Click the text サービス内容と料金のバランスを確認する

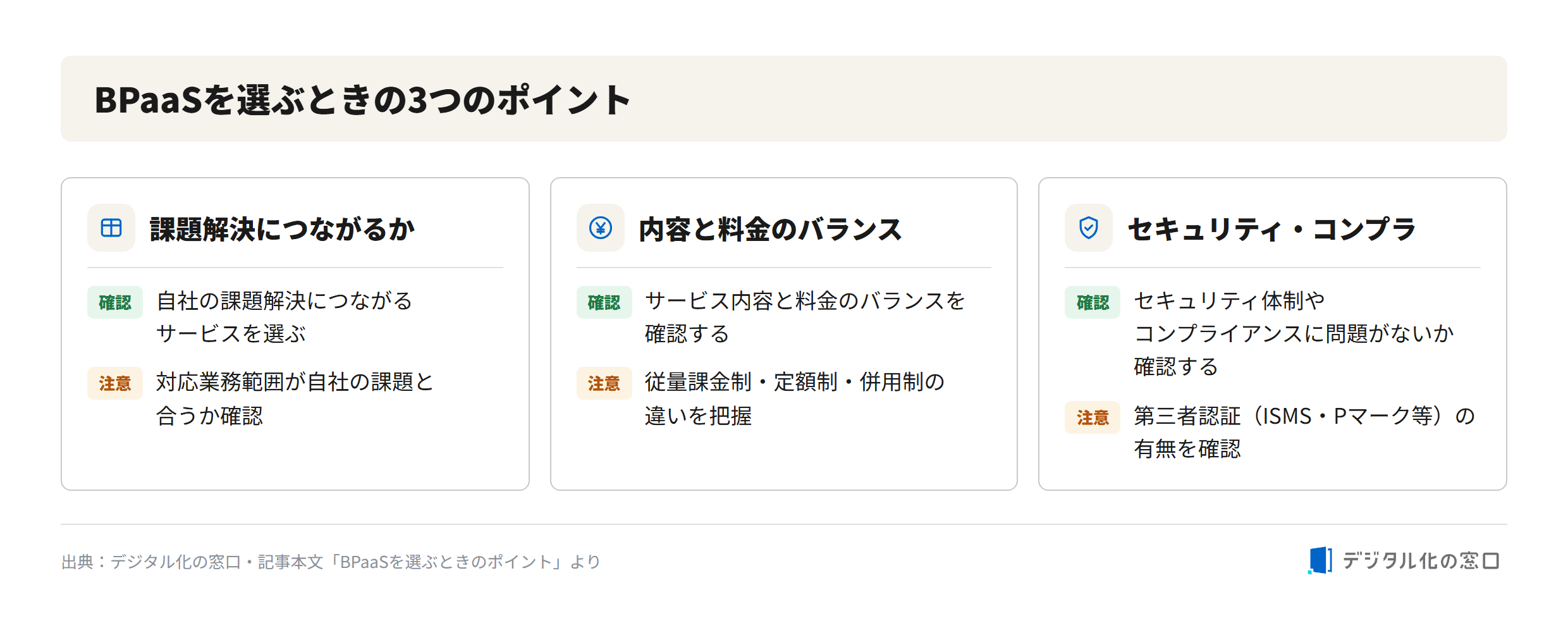pos(805,317)
